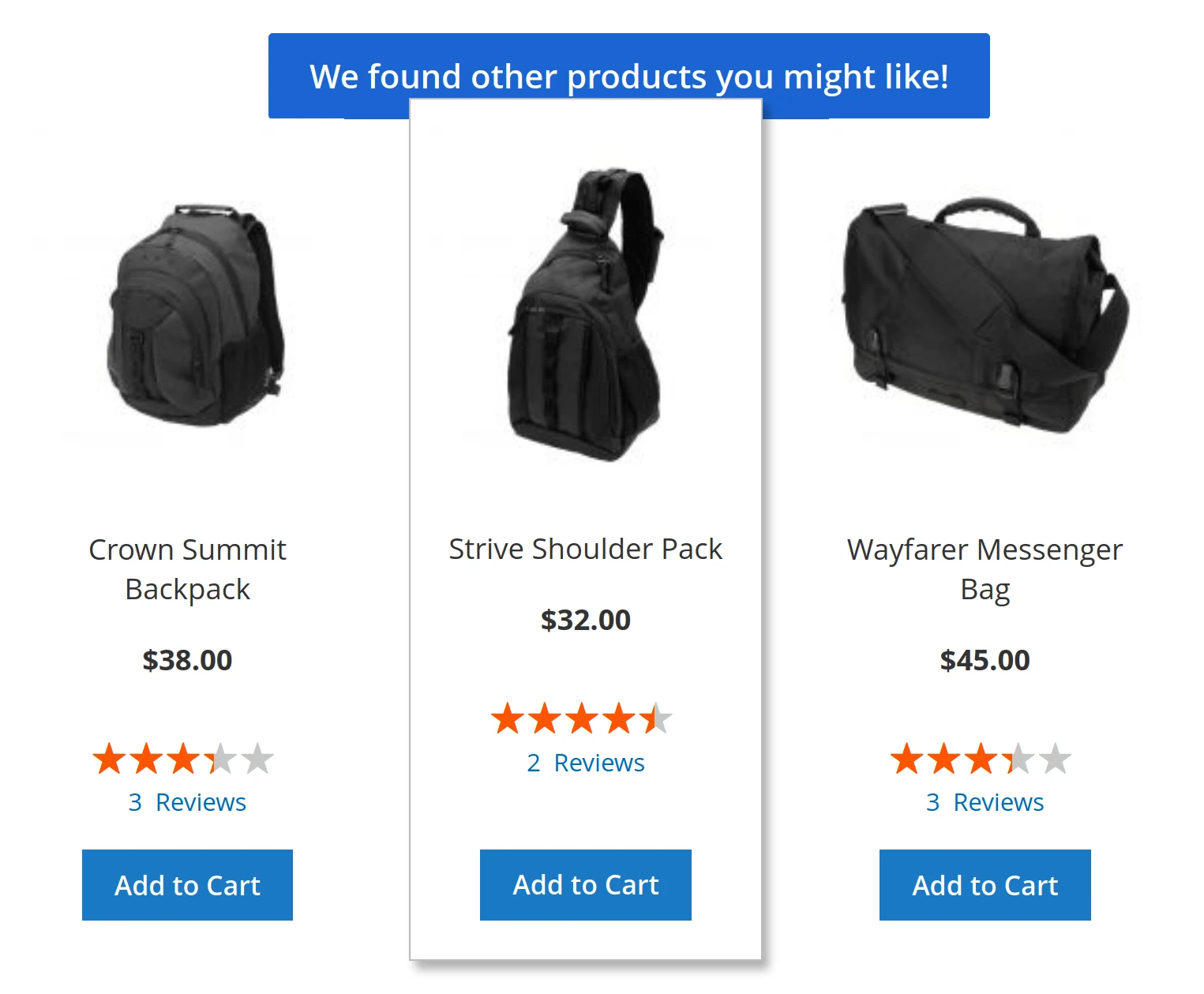Image resolution: width=1204 pixels, height=994 pixels.
Task: Click the star rating under Strive Shoulder Pack
Action: click(x=583, y=719)
